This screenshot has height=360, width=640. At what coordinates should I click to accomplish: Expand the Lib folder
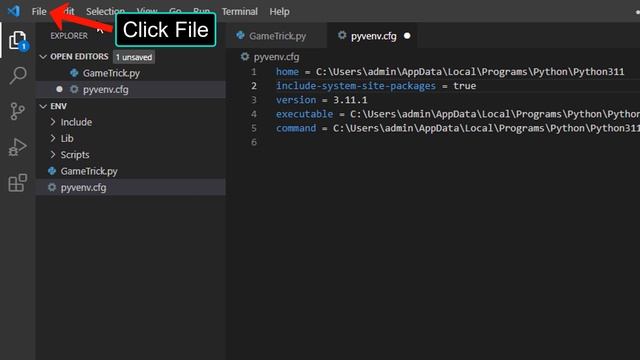(x=53, y=138)
